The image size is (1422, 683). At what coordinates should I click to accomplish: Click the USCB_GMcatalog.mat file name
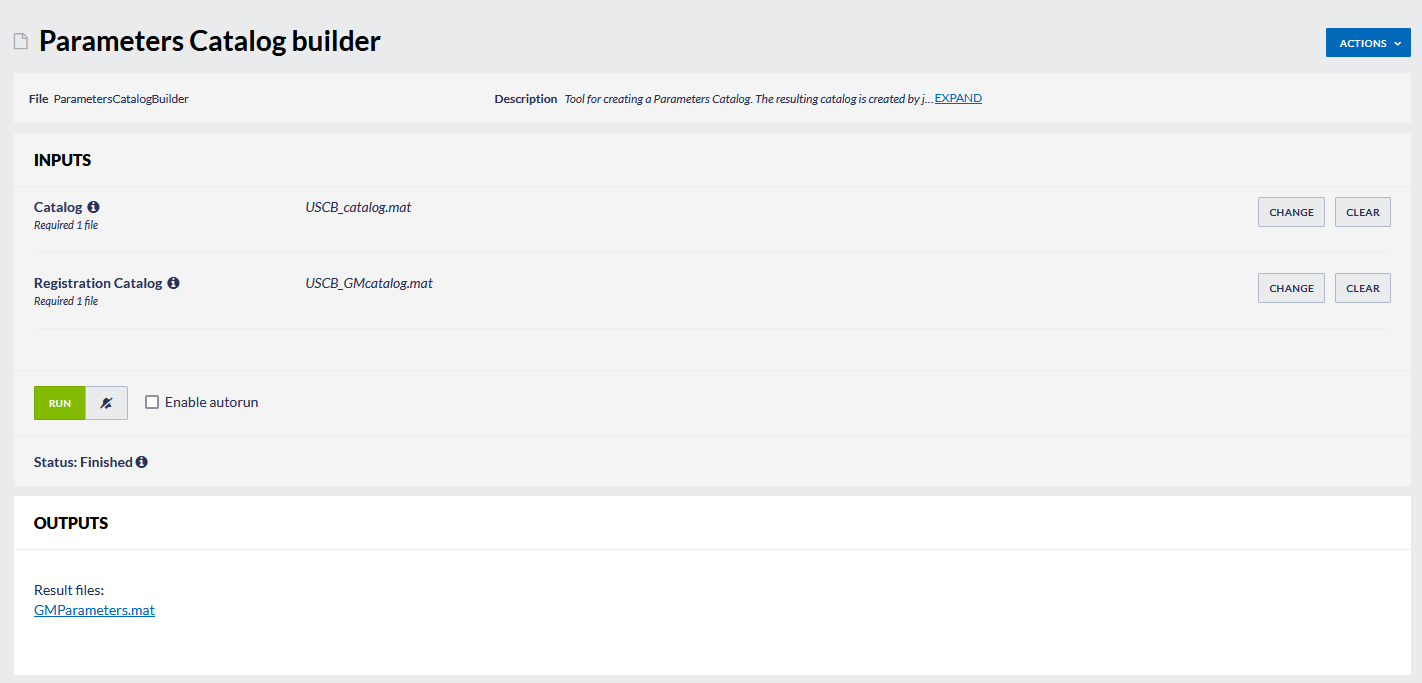click(369, 283)
